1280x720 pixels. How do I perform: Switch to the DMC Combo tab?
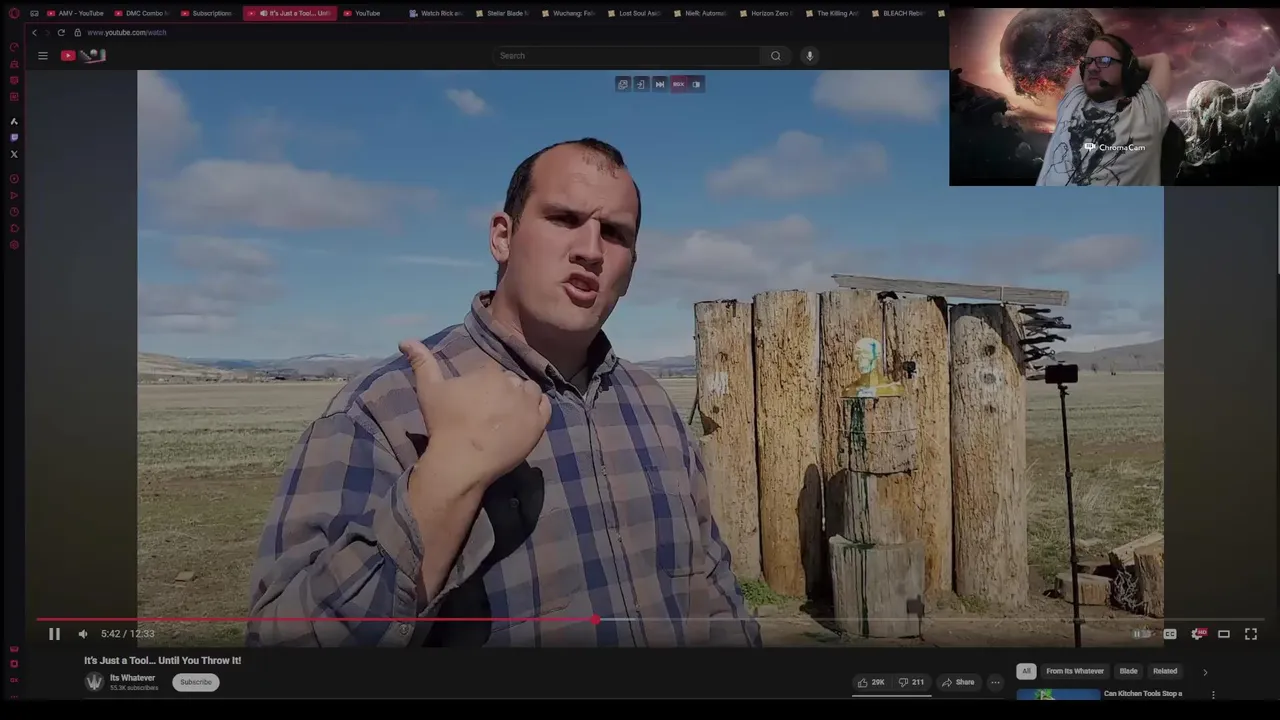click(141, 13)
